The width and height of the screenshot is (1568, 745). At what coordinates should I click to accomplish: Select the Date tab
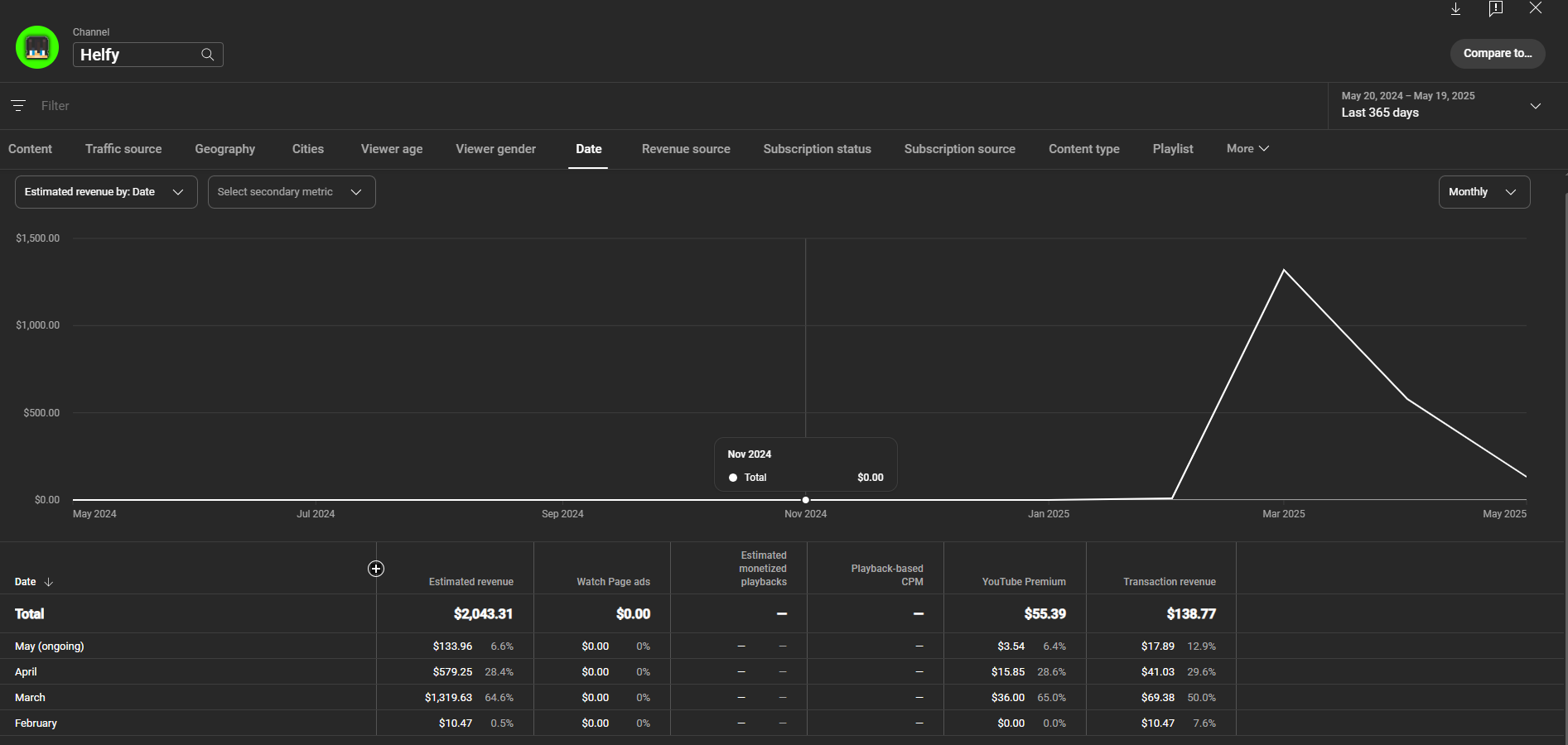tap(588, 149)
